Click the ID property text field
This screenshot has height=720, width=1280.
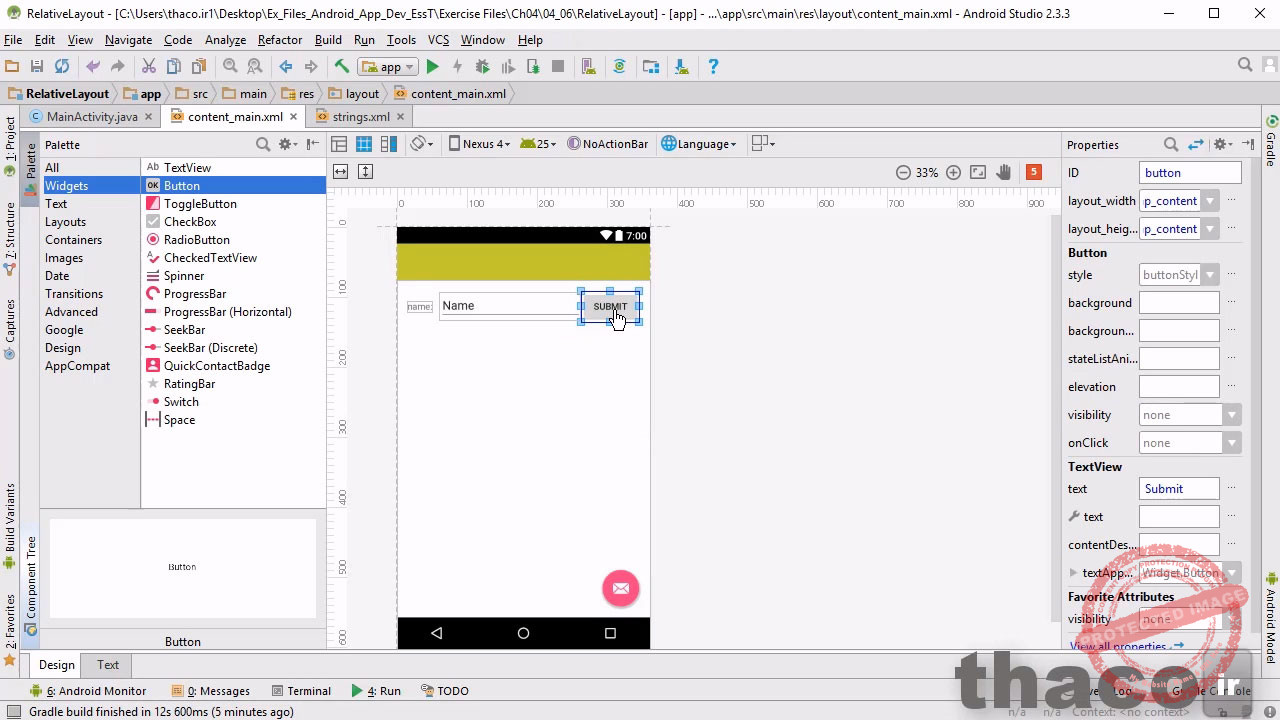1189,173
